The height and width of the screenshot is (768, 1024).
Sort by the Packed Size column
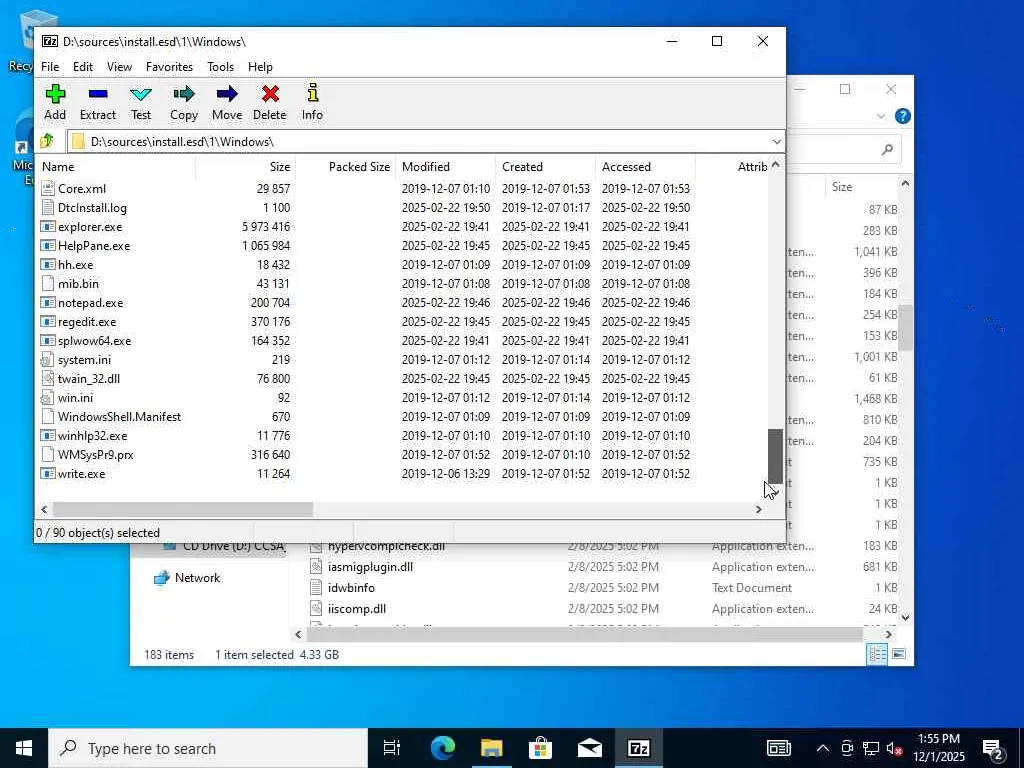click(345, 167)
